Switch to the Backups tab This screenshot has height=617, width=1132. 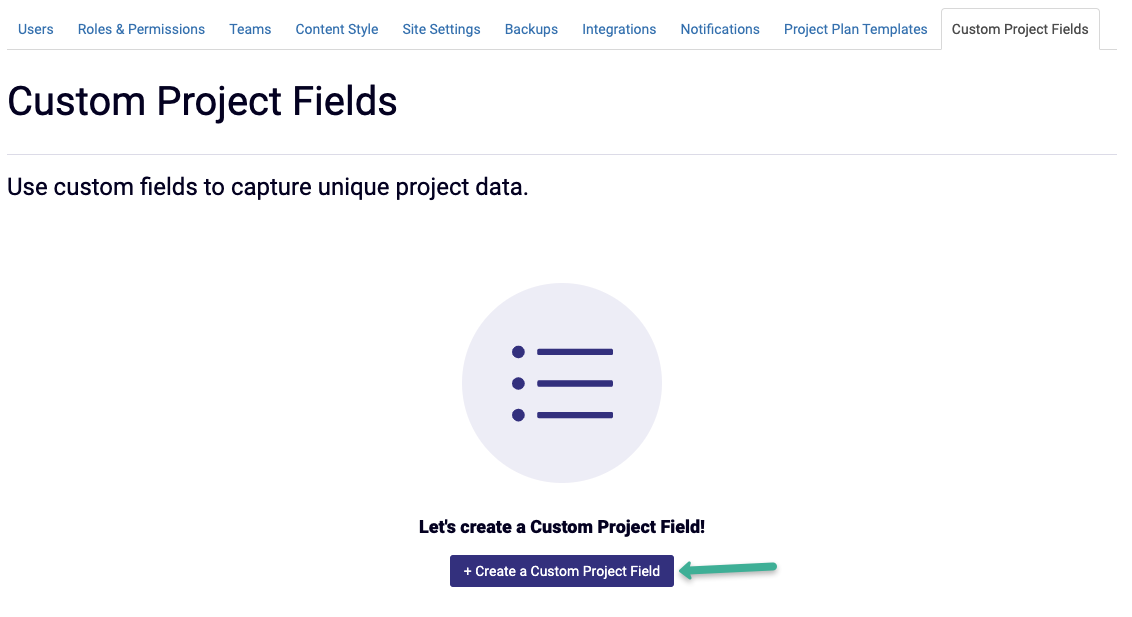[x=531, y=30]
